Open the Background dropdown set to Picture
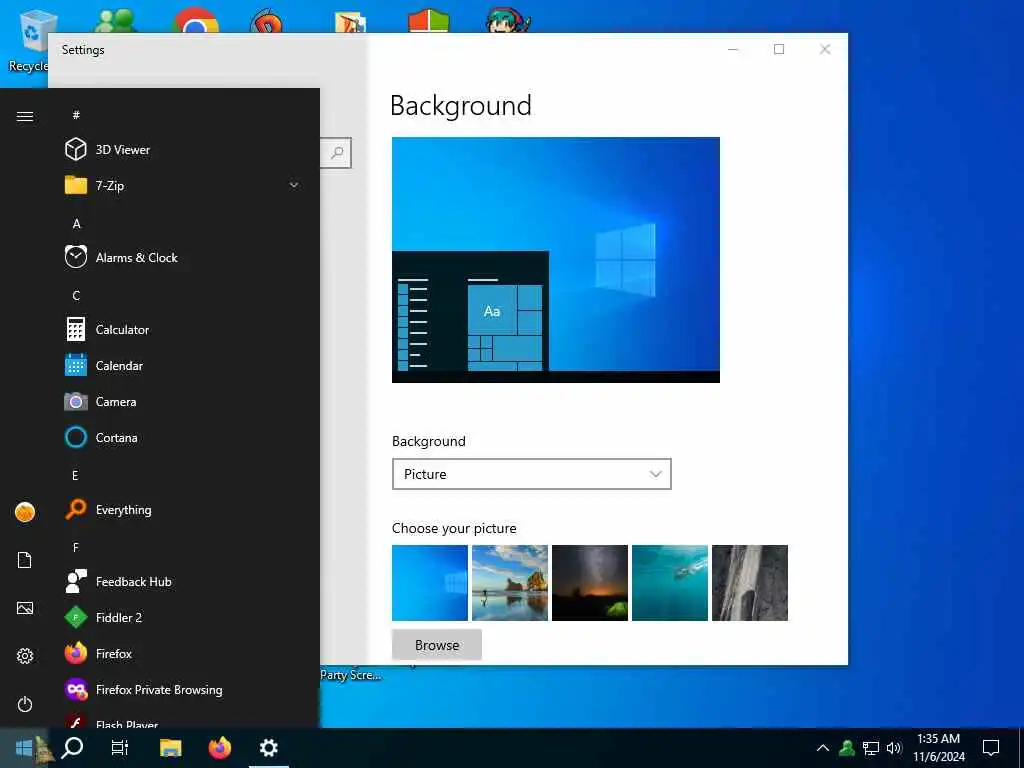 532,474
